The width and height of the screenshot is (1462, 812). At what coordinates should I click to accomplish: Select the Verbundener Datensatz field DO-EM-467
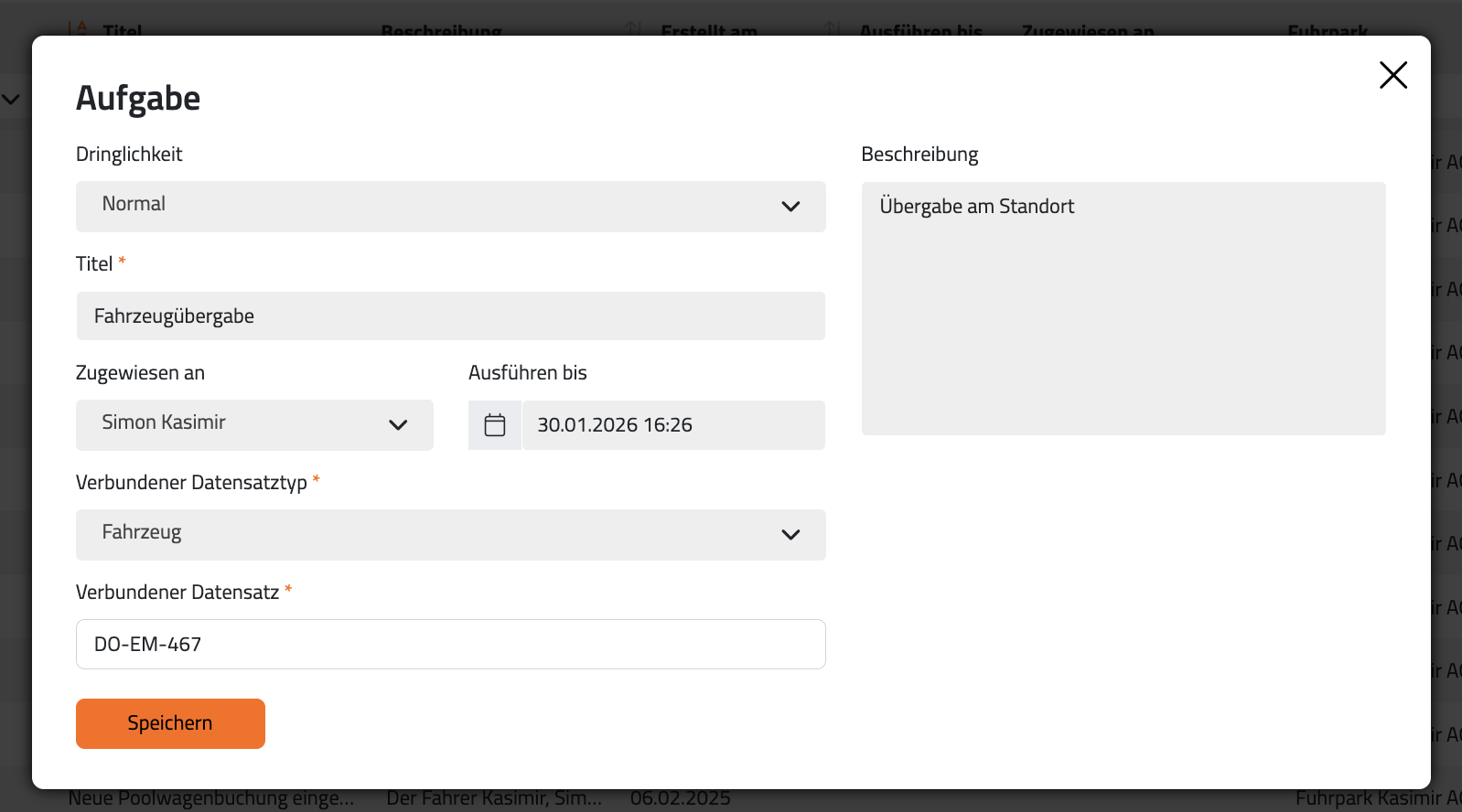click(450, 645)
